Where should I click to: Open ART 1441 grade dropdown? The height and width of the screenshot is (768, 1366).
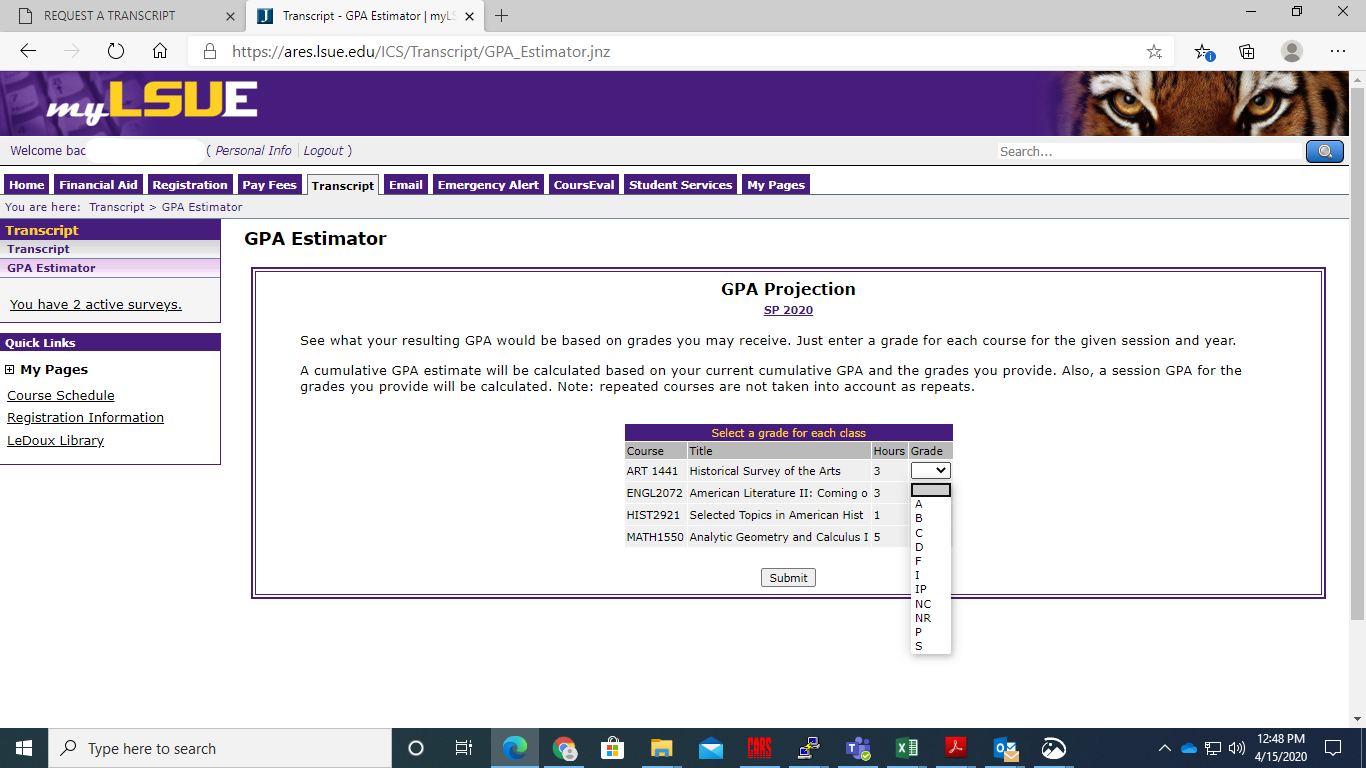[930, 470]
